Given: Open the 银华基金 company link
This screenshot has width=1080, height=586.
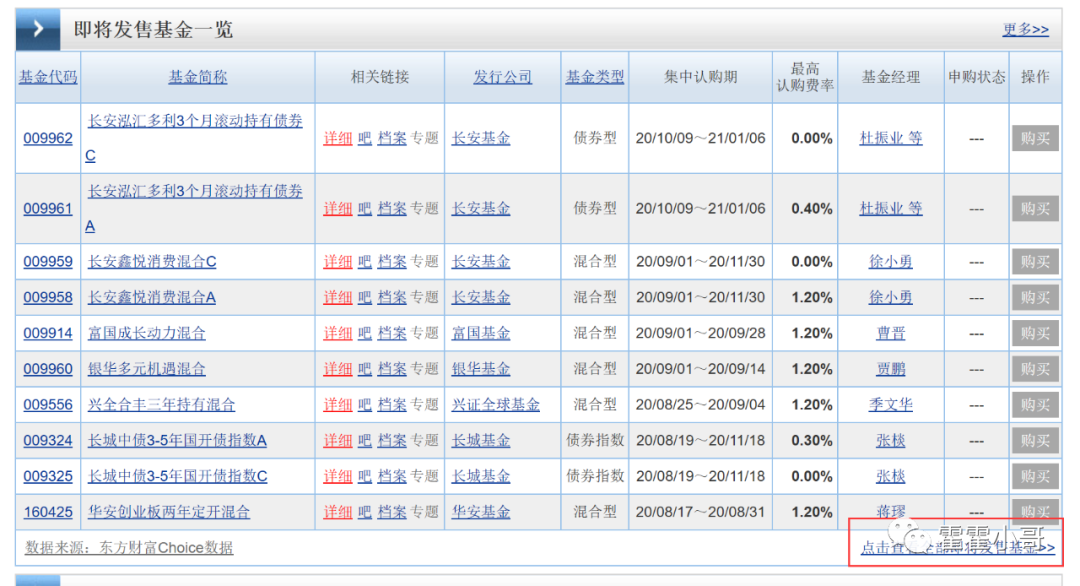Looking at the screenshot, I should 481,369.
